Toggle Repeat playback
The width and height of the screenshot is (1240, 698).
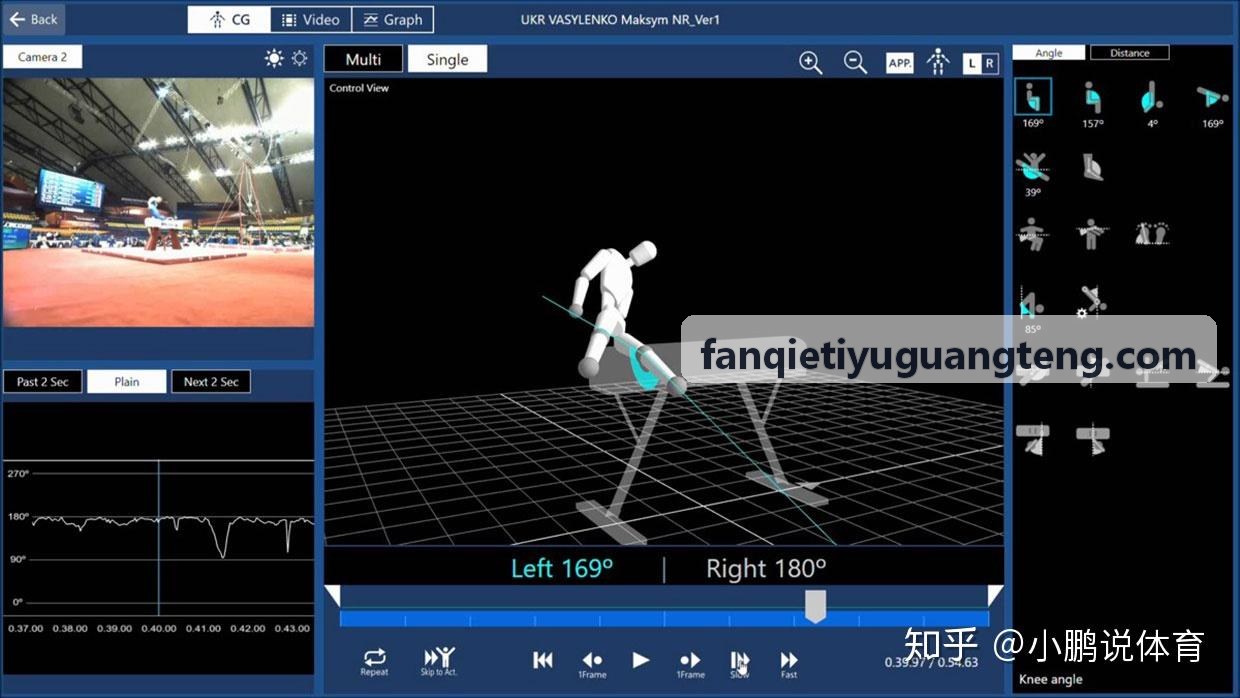click(x=374, y=662)
